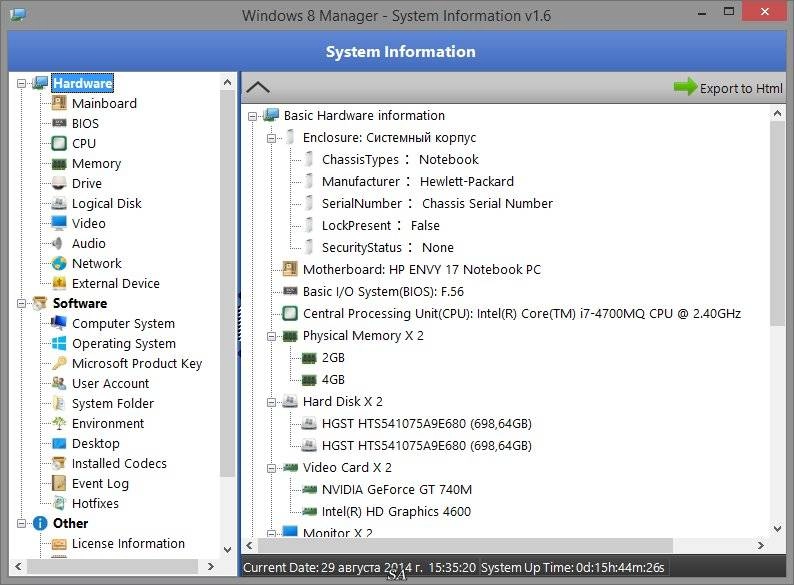Click details pane horizontal scroll right arrow
794x585 pixels.
coord(761,545)
